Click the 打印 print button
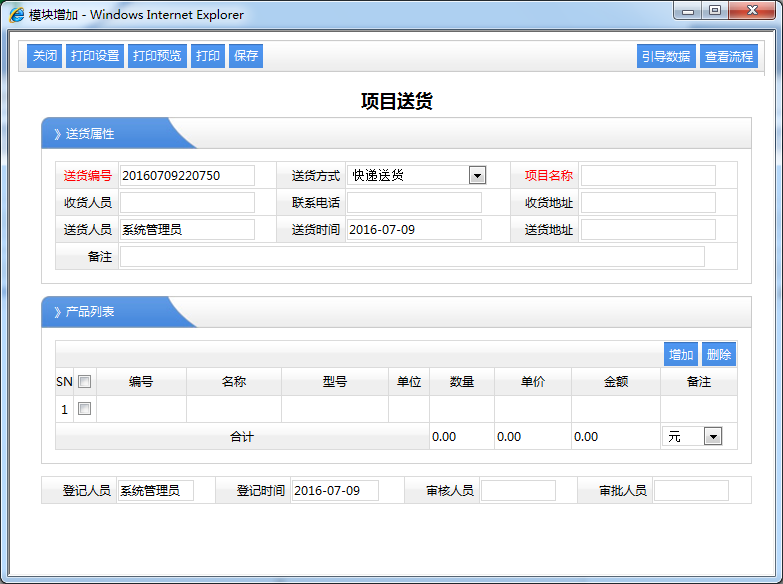 tap(208, 56)
